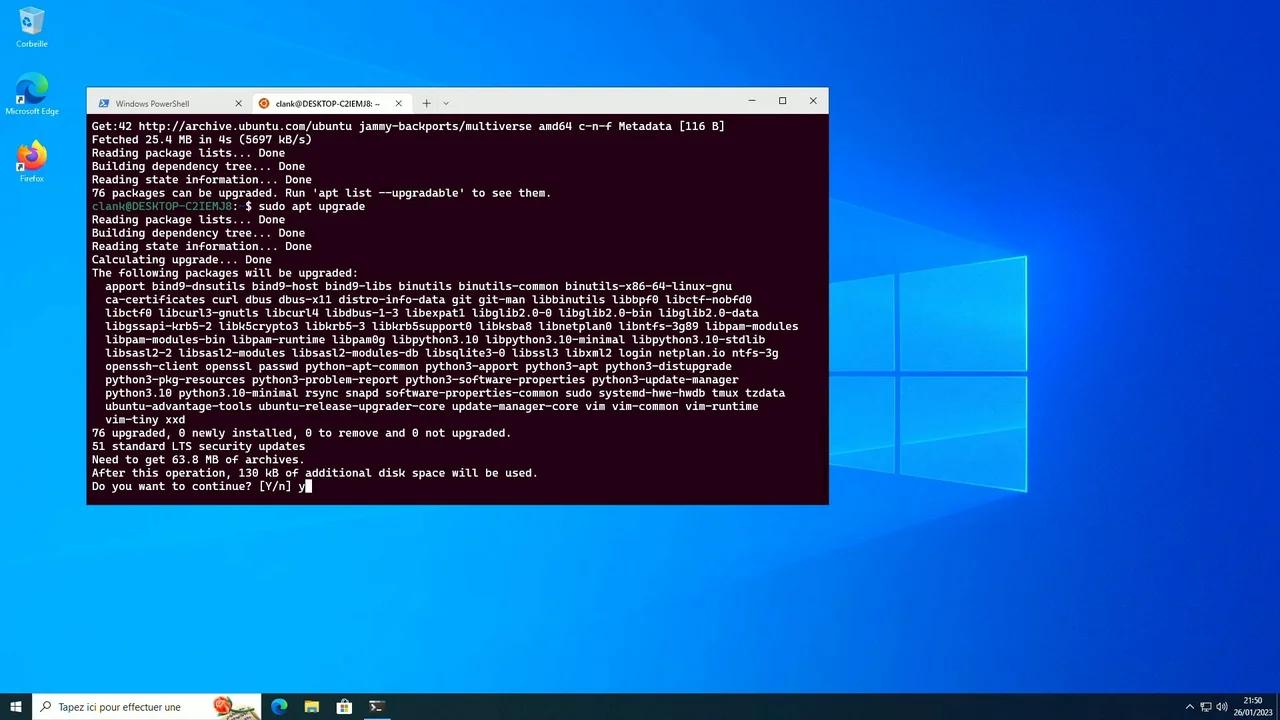1280x720 pixels.
Task: Click the PowerShell icon on its tab
Action: (x=104, y=103)
